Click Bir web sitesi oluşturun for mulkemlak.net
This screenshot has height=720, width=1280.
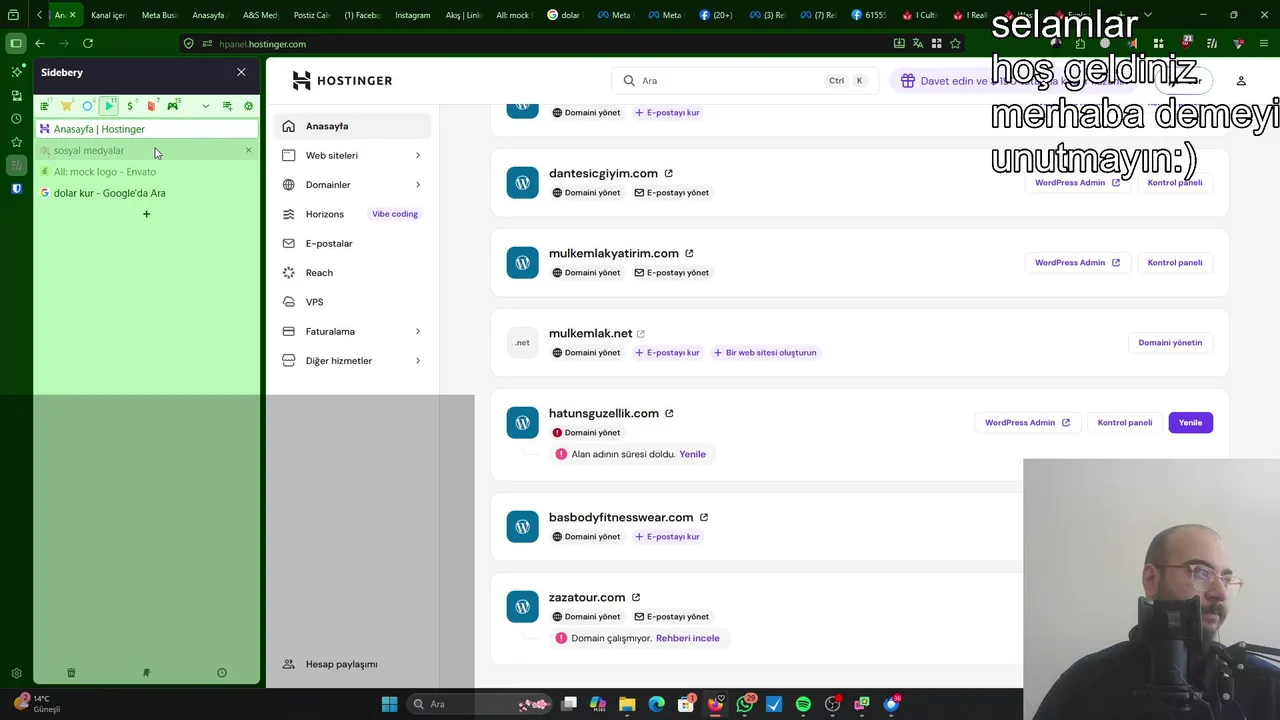pos(765,353)
